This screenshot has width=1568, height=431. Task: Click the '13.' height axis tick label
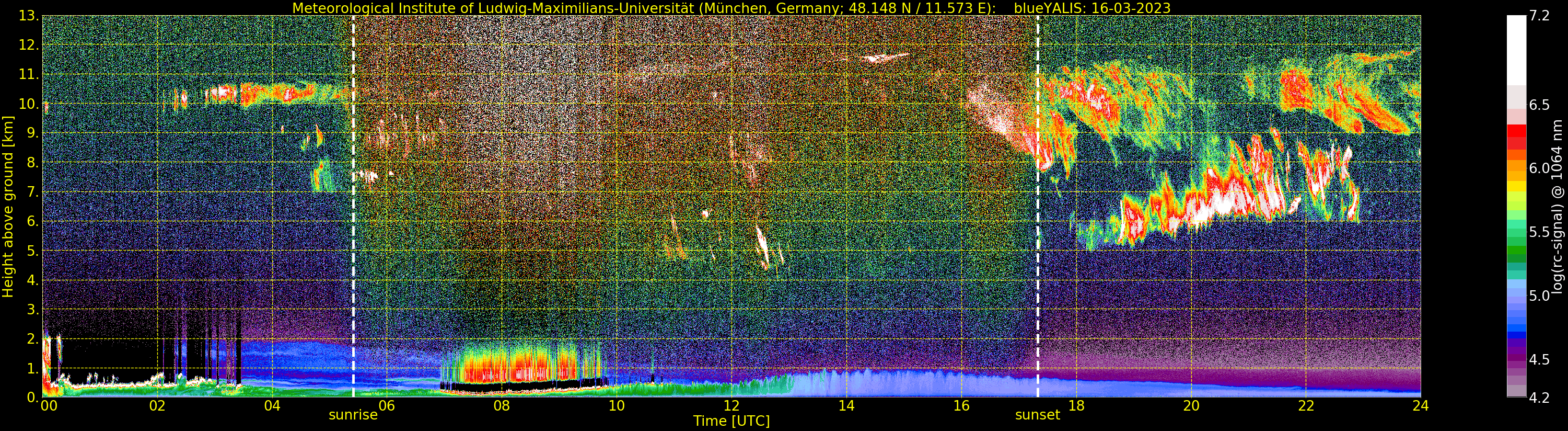(x=29, y=16)
